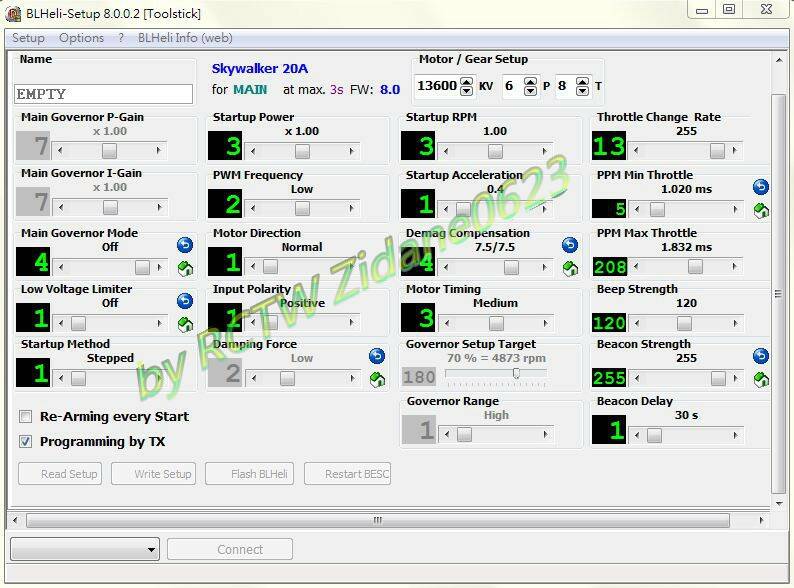Click left arrow of Beep Strength slider
This screenshot has height=588, width=794.
coord(637,323)
